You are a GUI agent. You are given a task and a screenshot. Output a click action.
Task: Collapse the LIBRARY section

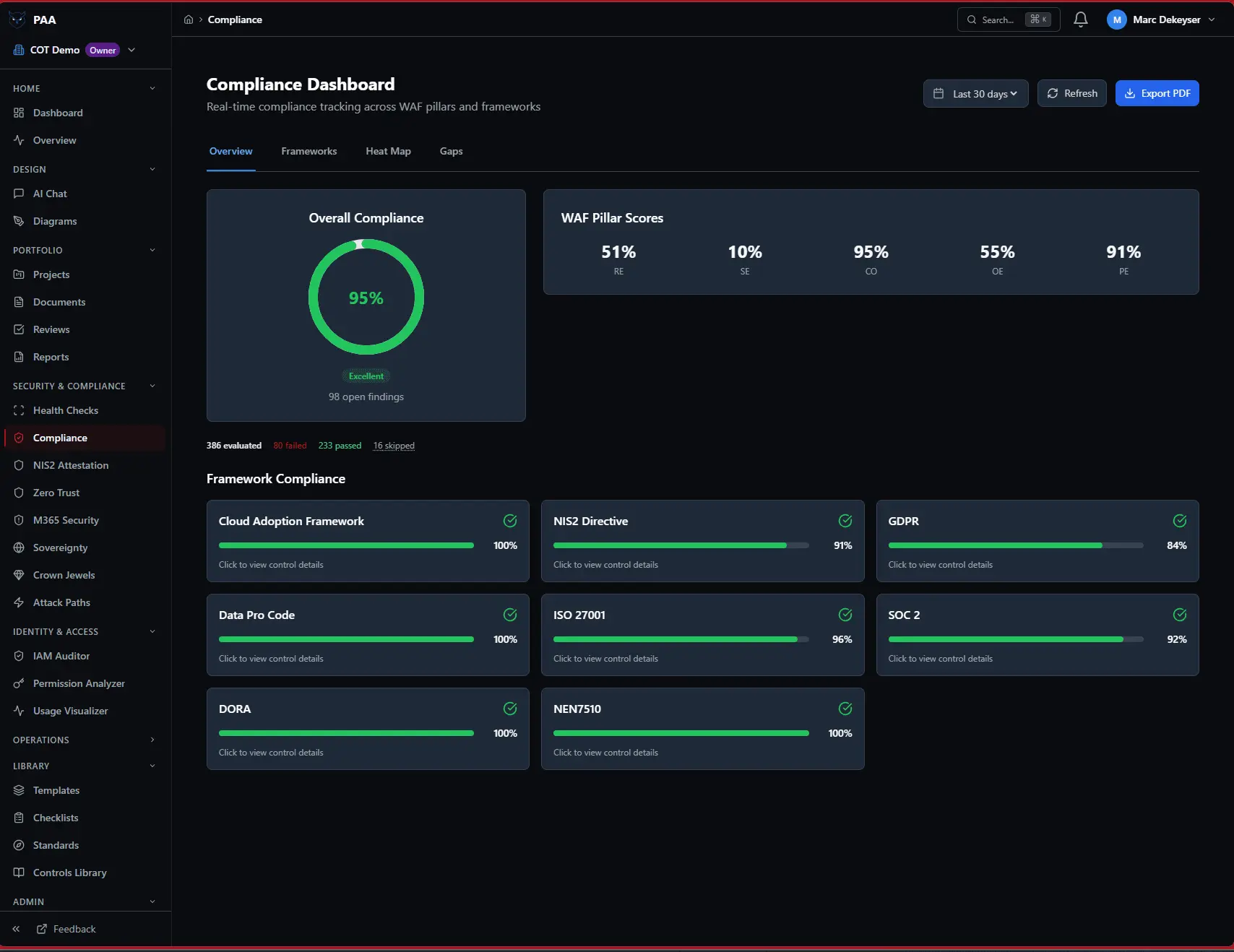(x=152, y=766)
